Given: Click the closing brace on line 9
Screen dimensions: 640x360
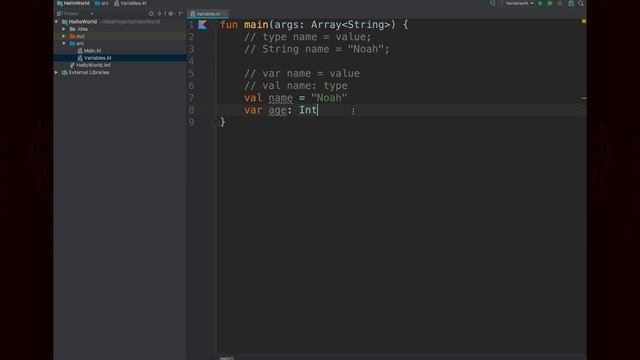Looking at the screenshot, I should pyautogui.click(x=222, y=122).
